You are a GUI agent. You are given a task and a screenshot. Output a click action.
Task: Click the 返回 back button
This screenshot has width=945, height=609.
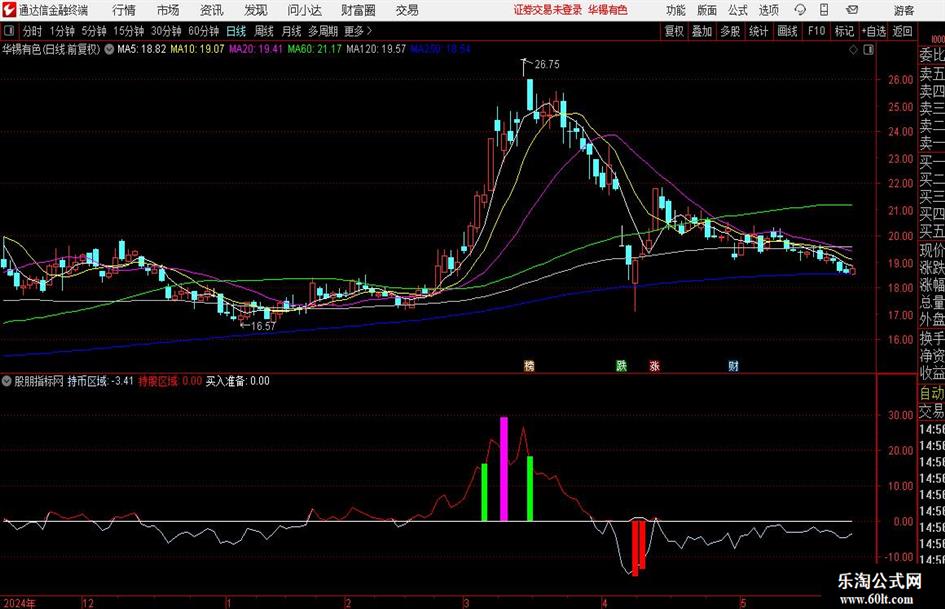pos(902,31)
